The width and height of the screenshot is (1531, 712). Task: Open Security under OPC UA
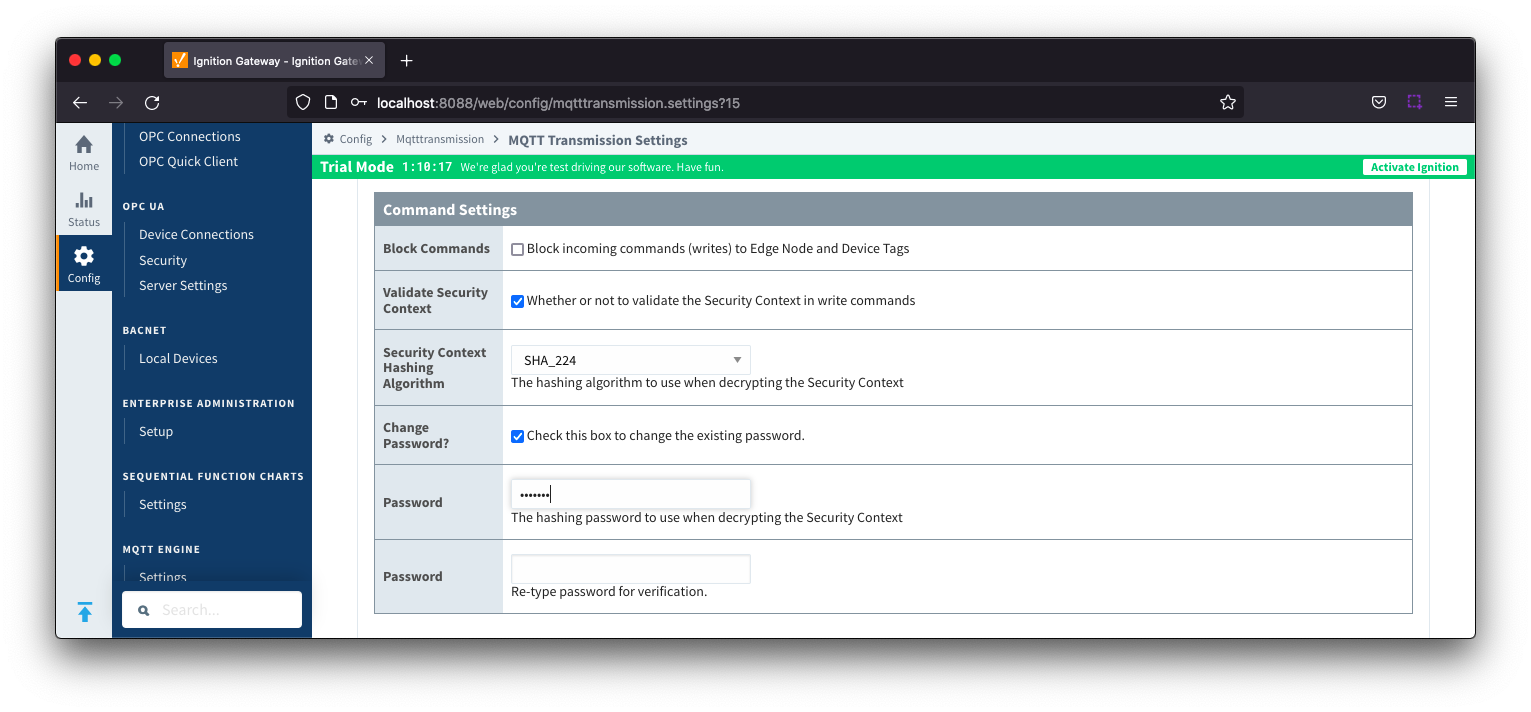click(x=163, y=260)
